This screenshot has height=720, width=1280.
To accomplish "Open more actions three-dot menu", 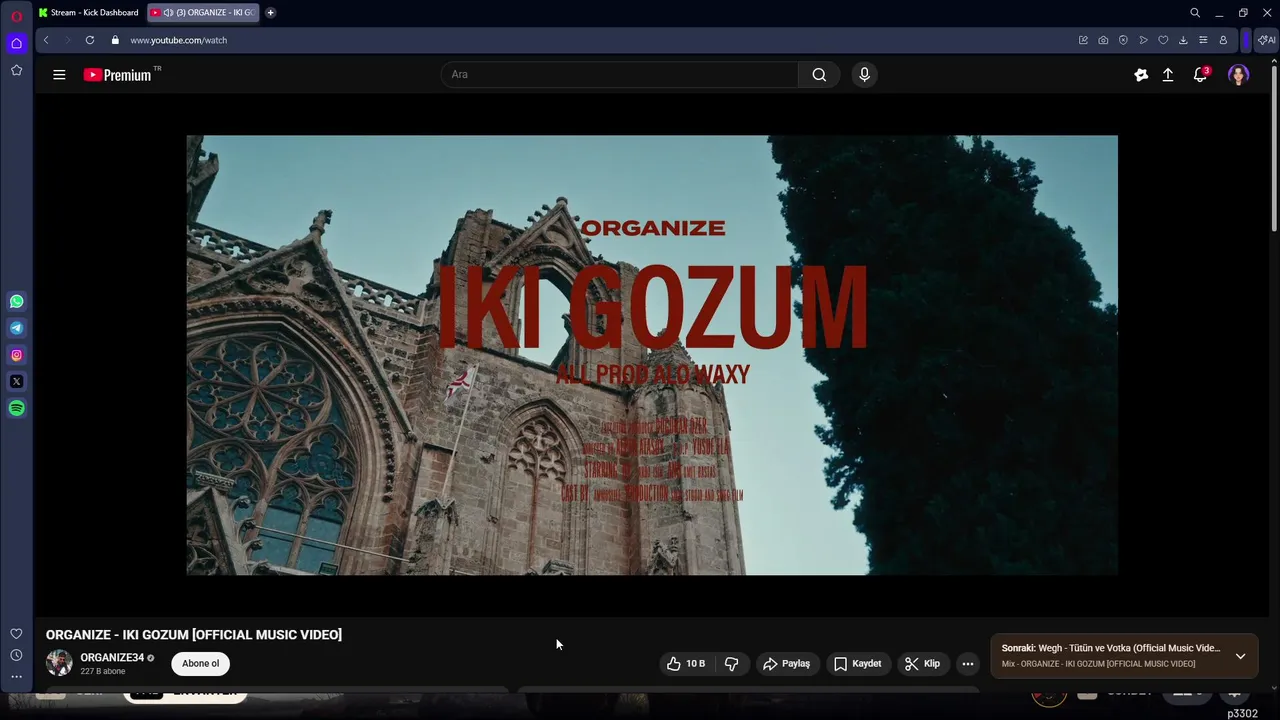I will (967, 664).
